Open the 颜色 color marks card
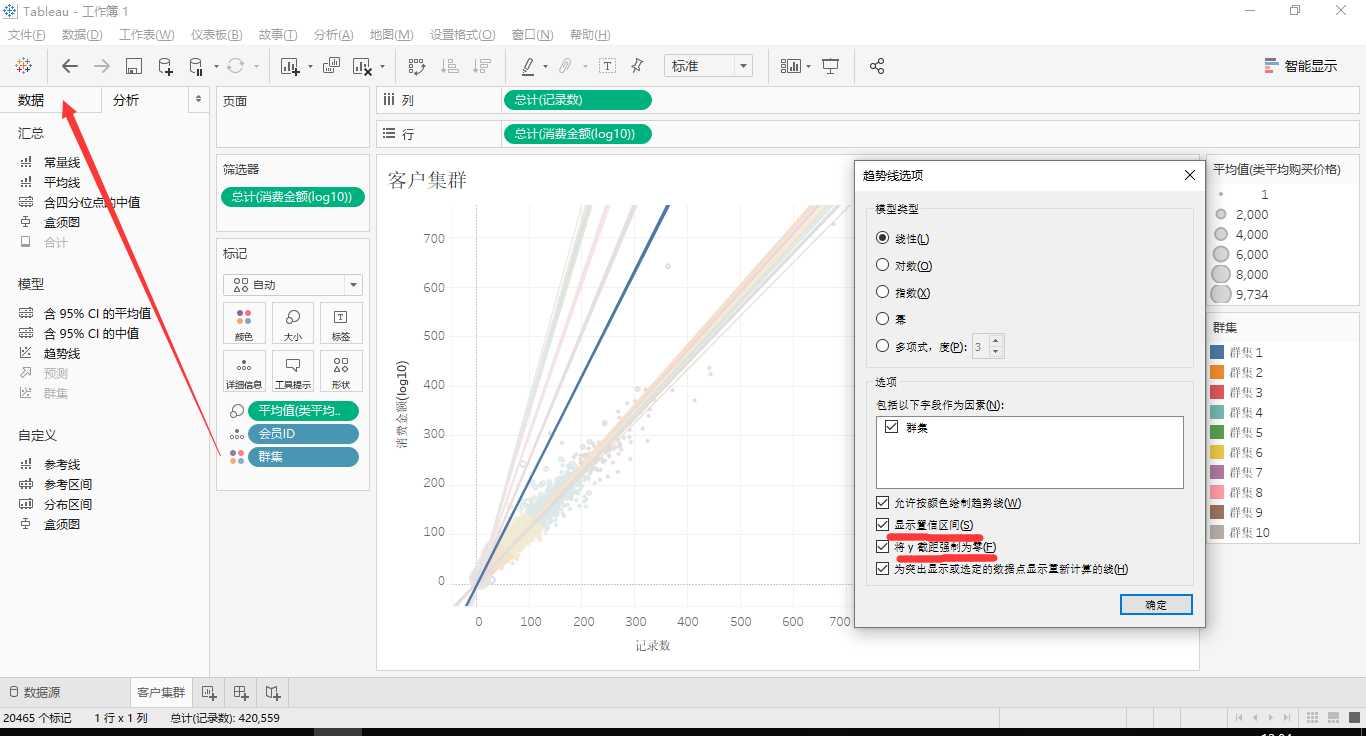Viewport: 1366px width, 736px height. pos(244,324)
